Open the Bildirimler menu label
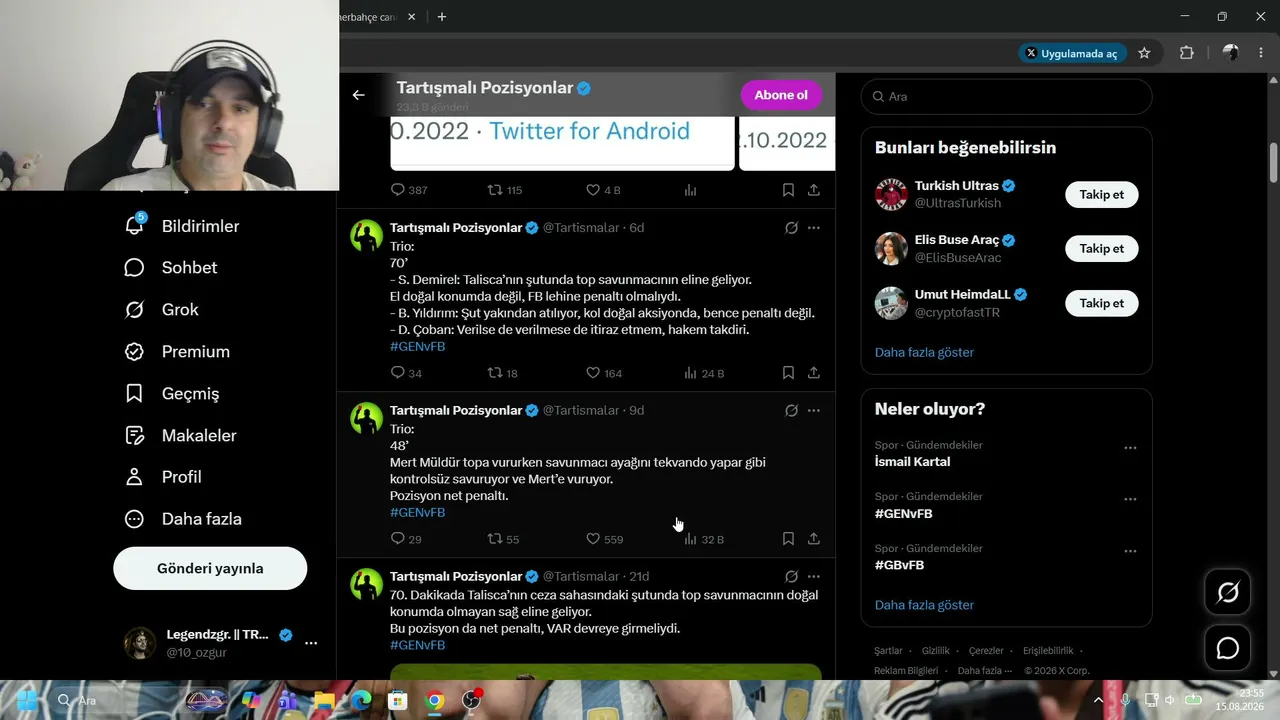The width and height of the screenshot is (1280, 720). (201, 226)
